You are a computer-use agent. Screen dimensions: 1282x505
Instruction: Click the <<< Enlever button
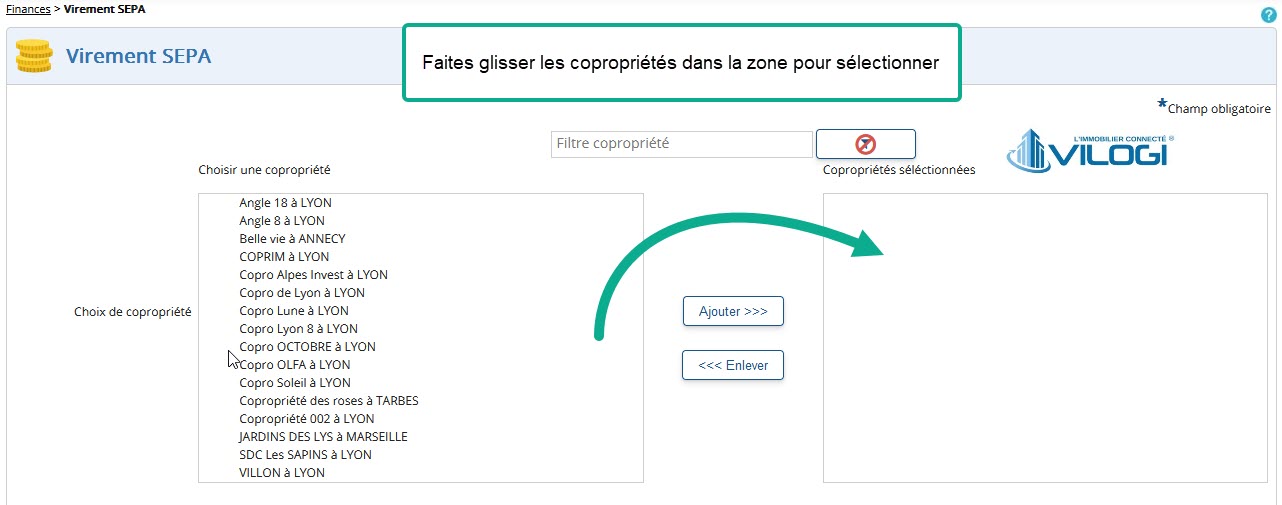coord(733,365)
